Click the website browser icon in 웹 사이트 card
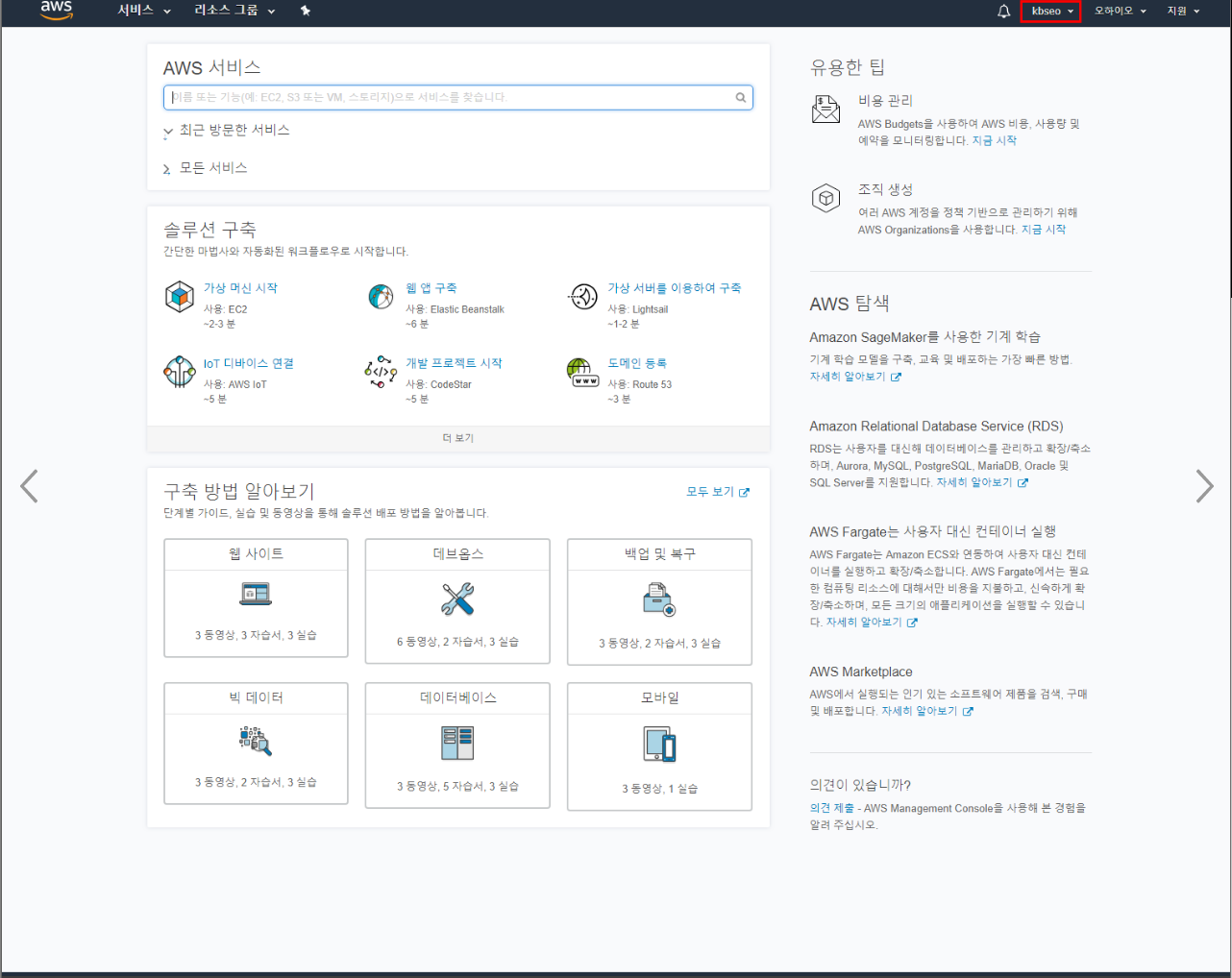The width and height of the screenshot is (1232, 978). click(256, 595)
